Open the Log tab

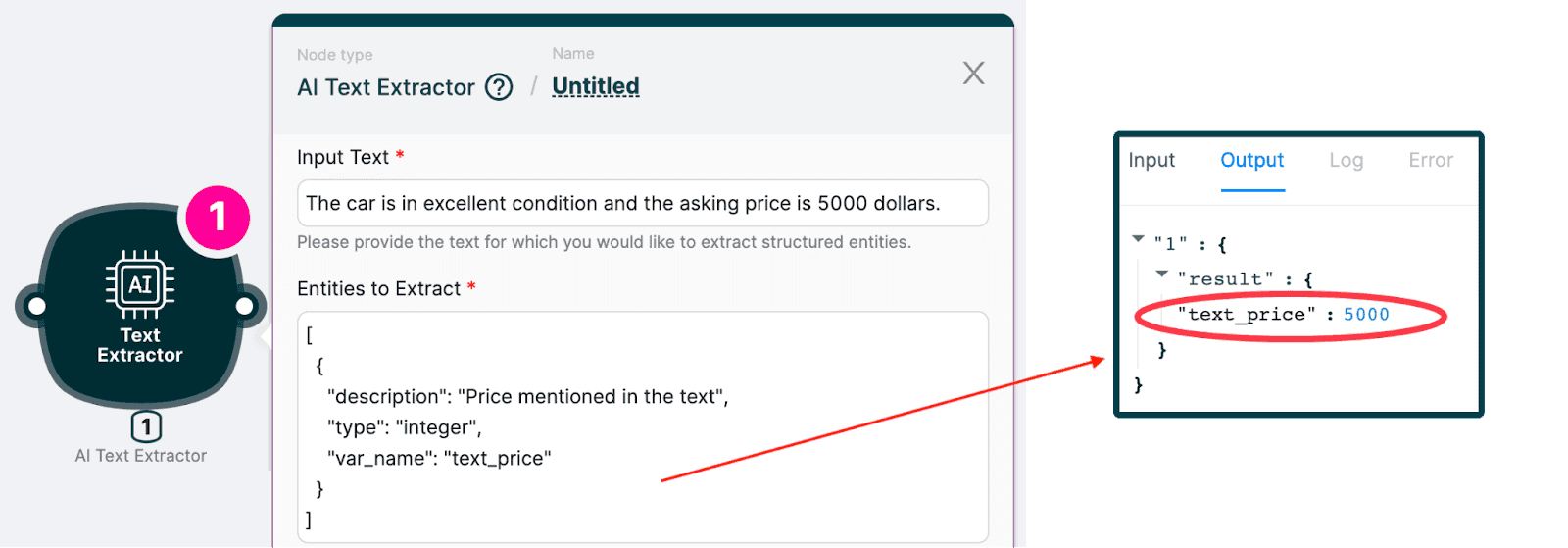pyautogui.click(x=1346, y=160)
